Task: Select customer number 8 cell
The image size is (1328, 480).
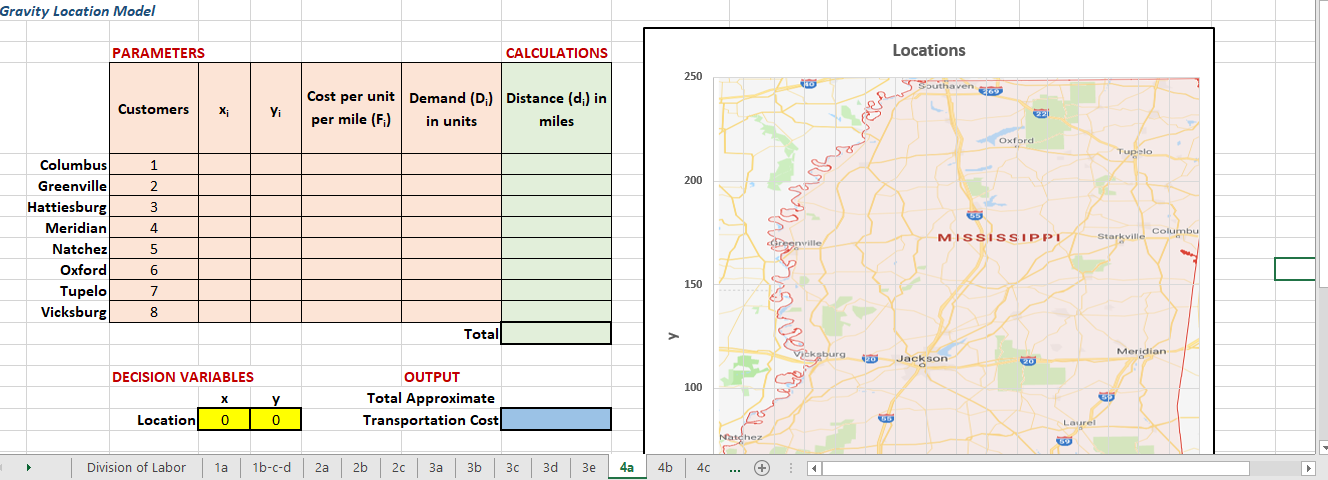Action: click(x=154, y=312)
